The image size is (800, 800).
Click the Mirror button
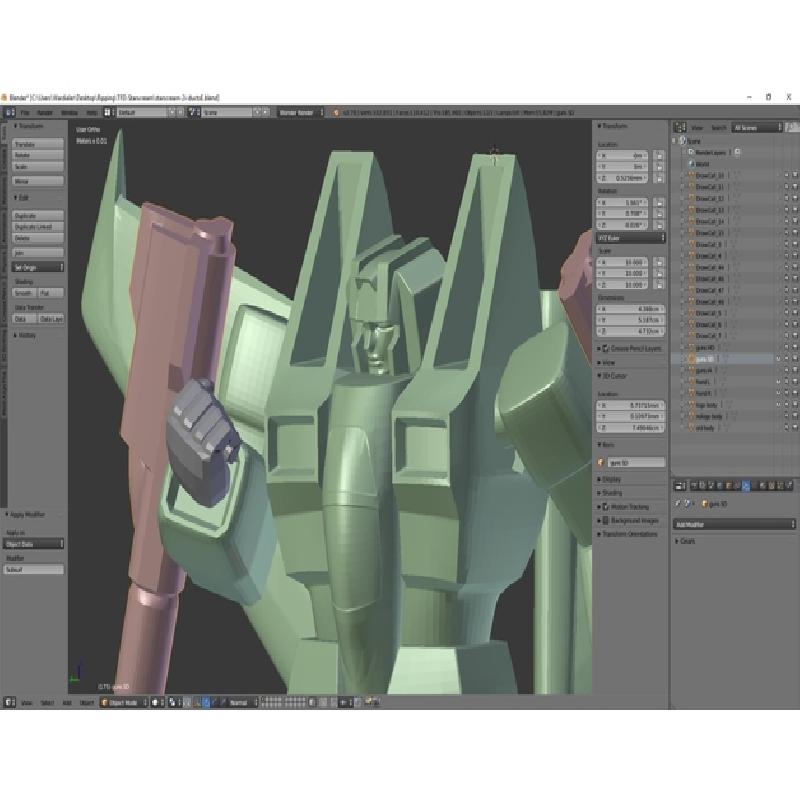click(x=38, y=181)
